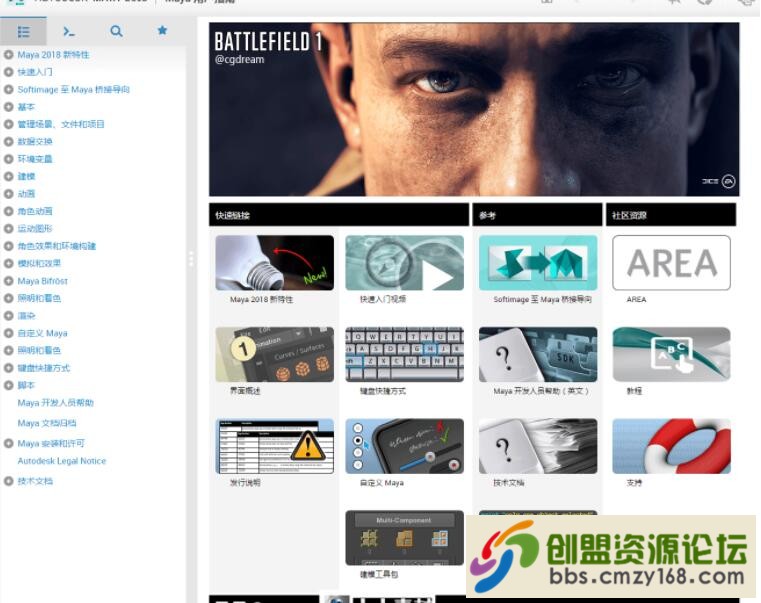Click the Battlefield 1 banner image
This screenshot has width=761, height=603.
[x=474, y=109]
